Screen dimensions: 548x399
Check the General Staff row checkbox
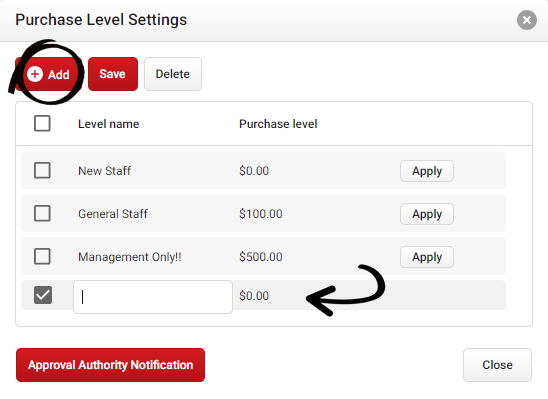coord(42,213)
